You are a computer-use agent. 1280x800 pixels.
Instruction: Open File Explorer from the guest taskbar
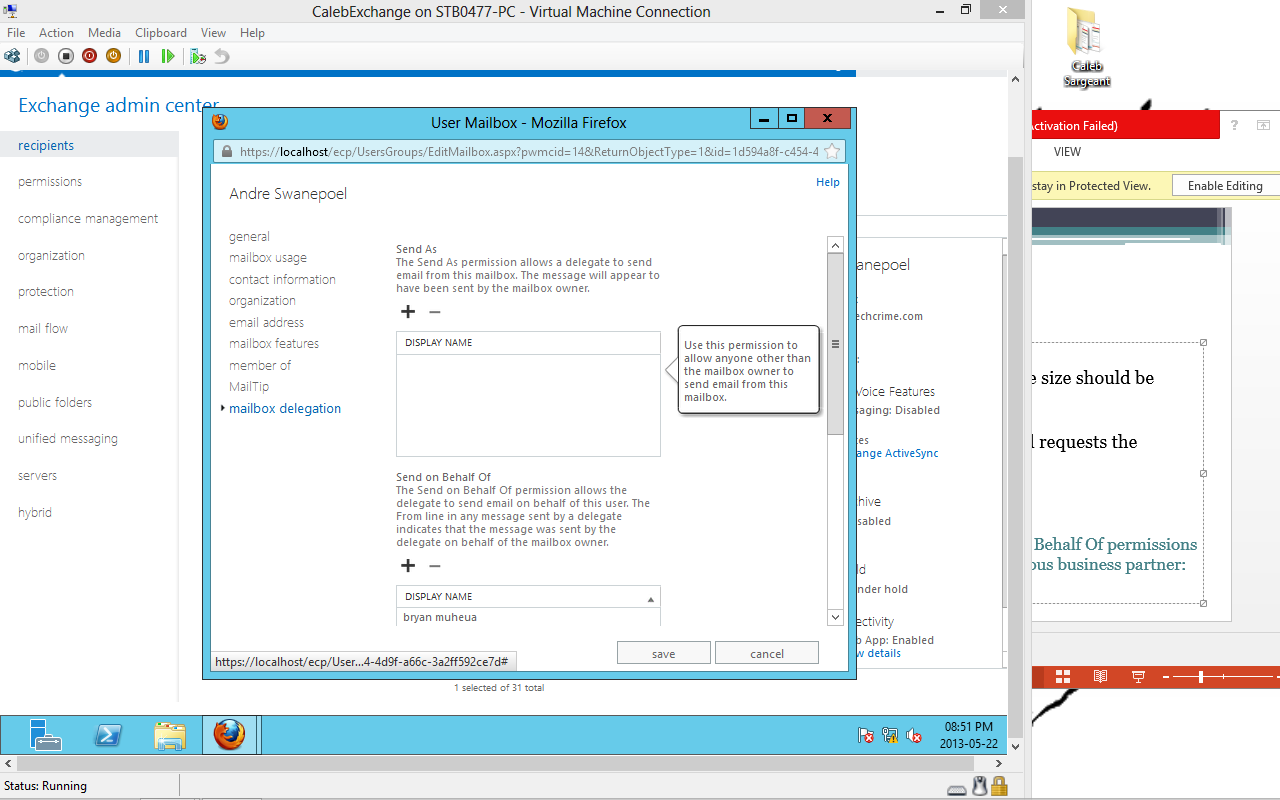(x=170, y=735)
